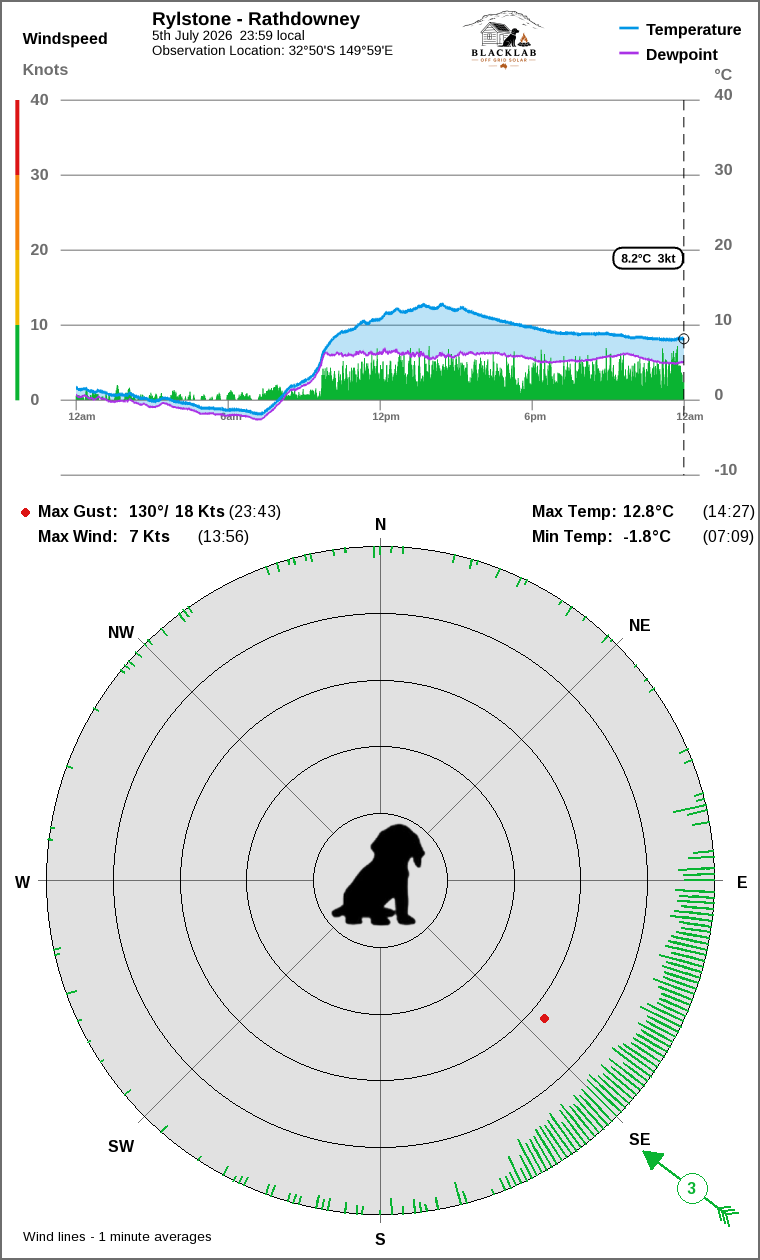The image size is (760, 1260).
Task: Click the purple Dewpoint legend line
Action: (629, 53)
